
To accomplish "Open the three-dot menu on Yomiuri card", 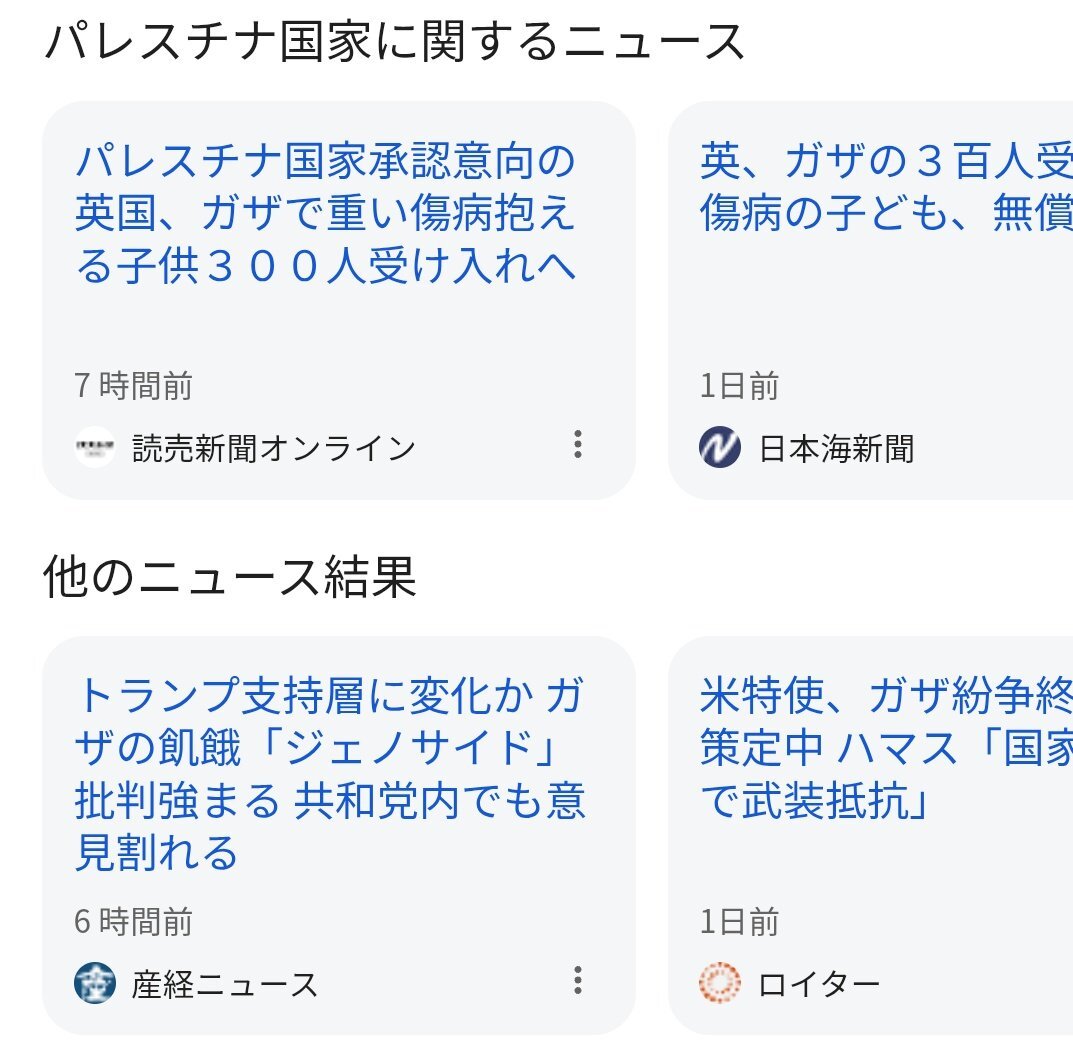I will pos(578,445).
